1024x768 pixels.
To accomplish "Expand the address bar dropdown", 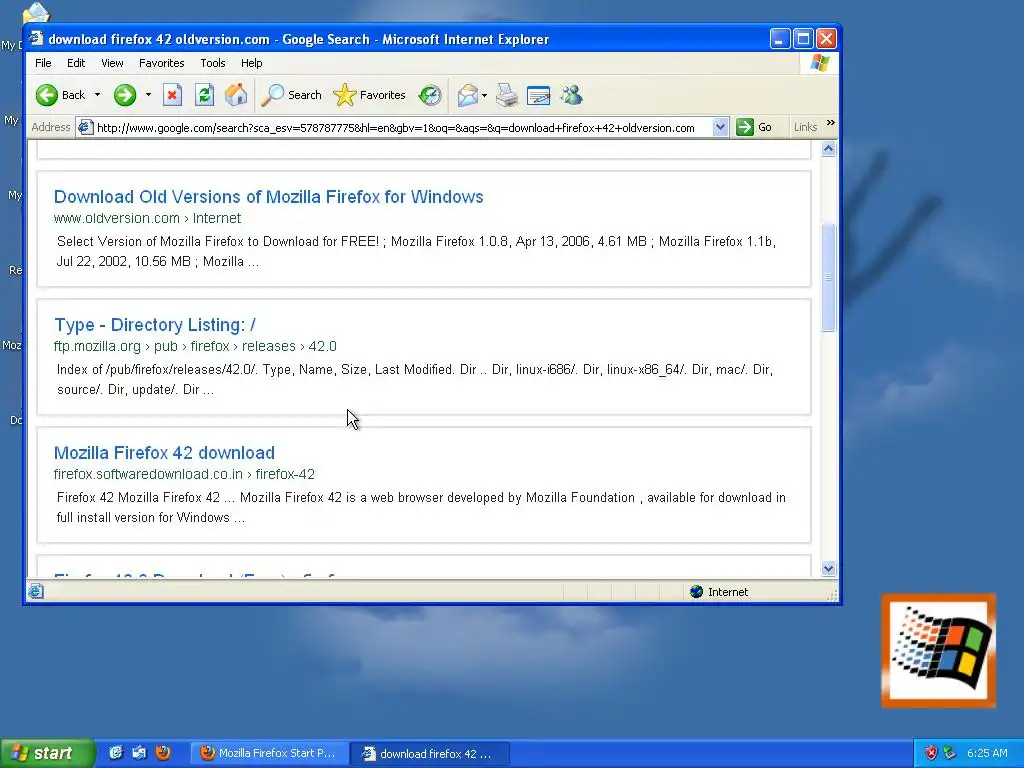I will point(720,127).
